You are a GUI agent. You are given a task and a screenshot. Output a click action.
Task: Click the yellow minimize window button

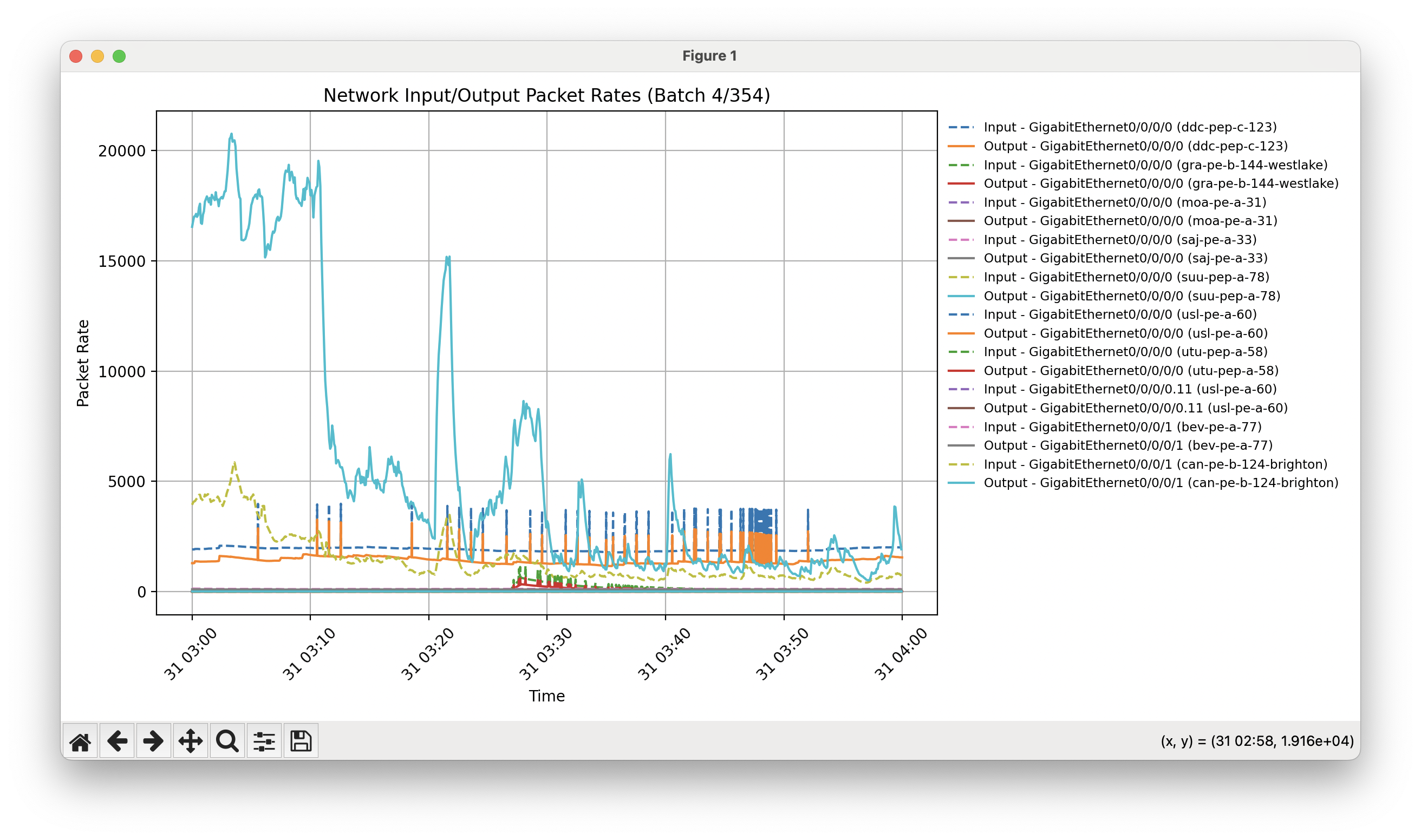97,56
